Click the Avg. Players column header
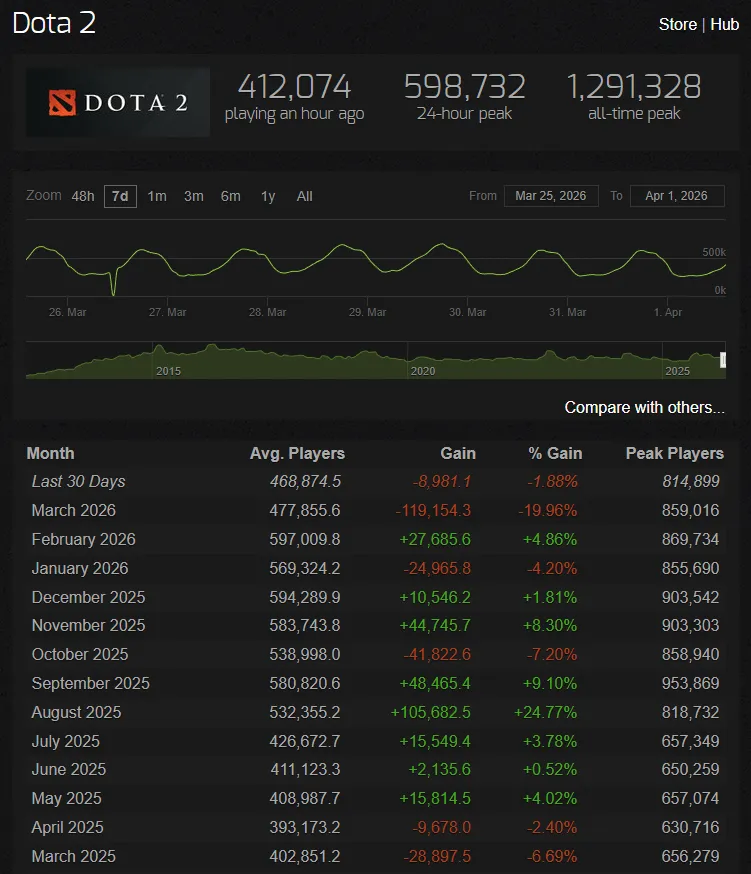Viewport: 751px width, 874px height. pyautogui.click(x=297, y=453)
